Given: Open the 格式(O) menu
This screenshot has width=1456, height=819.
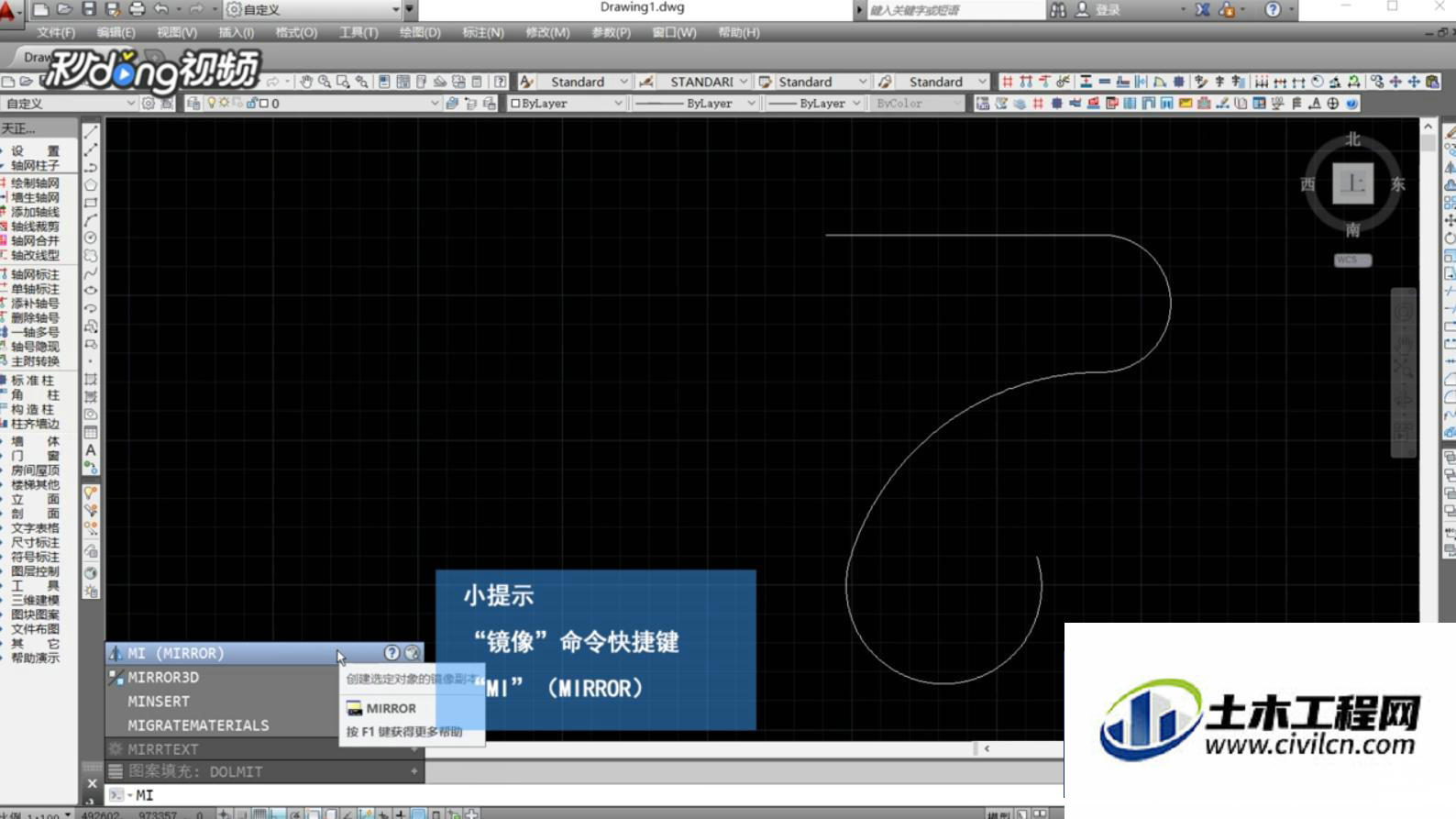Looking at the screenshot, I should [296, 32].
